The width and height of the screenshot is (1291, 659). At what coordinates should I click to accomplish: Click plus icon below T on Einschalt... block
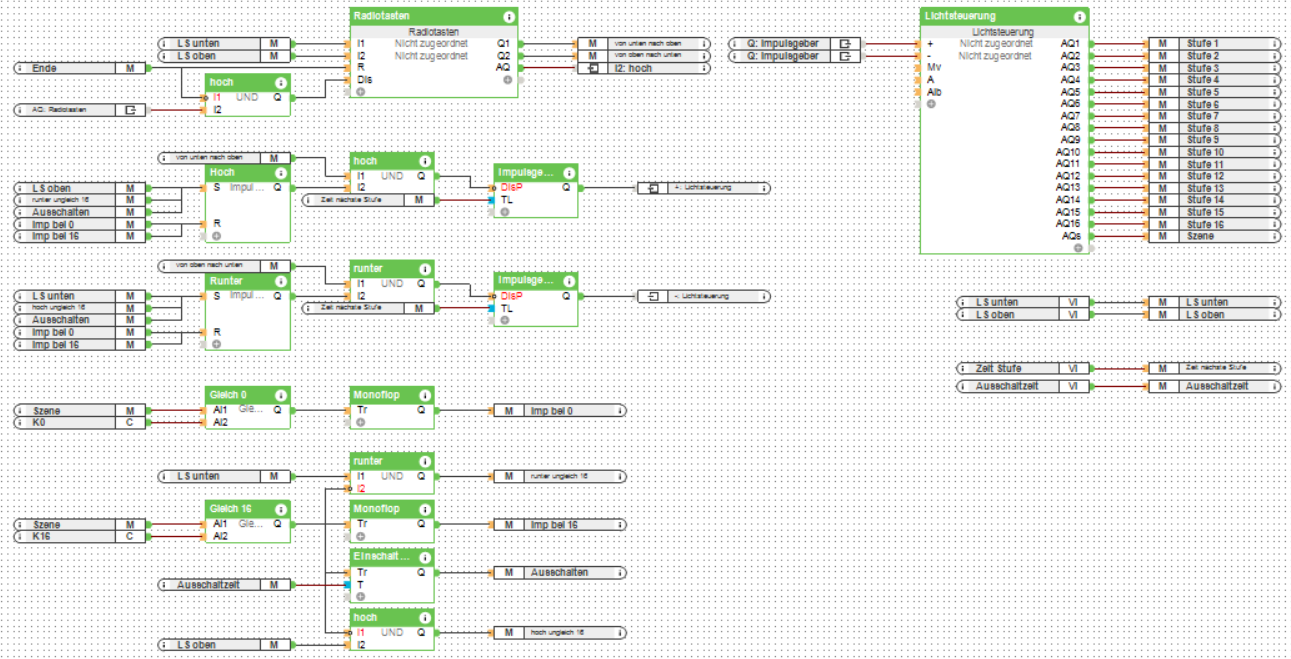click(x=361, y=596)
